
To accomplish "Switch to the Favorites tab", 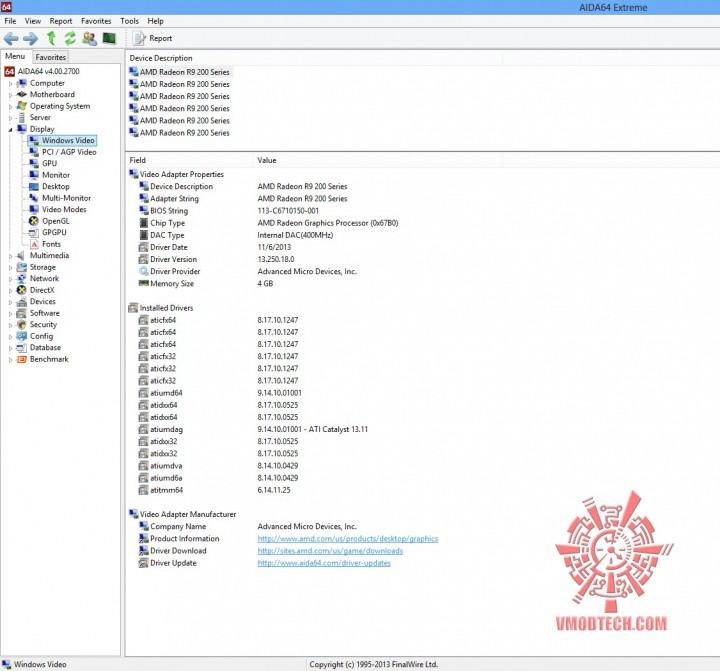I will point(51,57).
